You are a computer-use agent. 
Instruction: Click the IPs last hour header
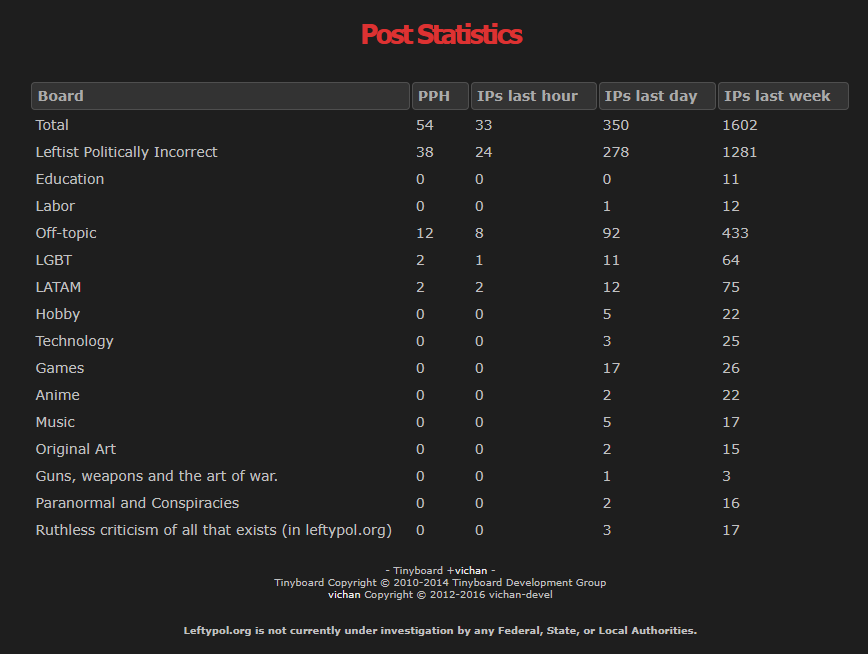[533, 96]
